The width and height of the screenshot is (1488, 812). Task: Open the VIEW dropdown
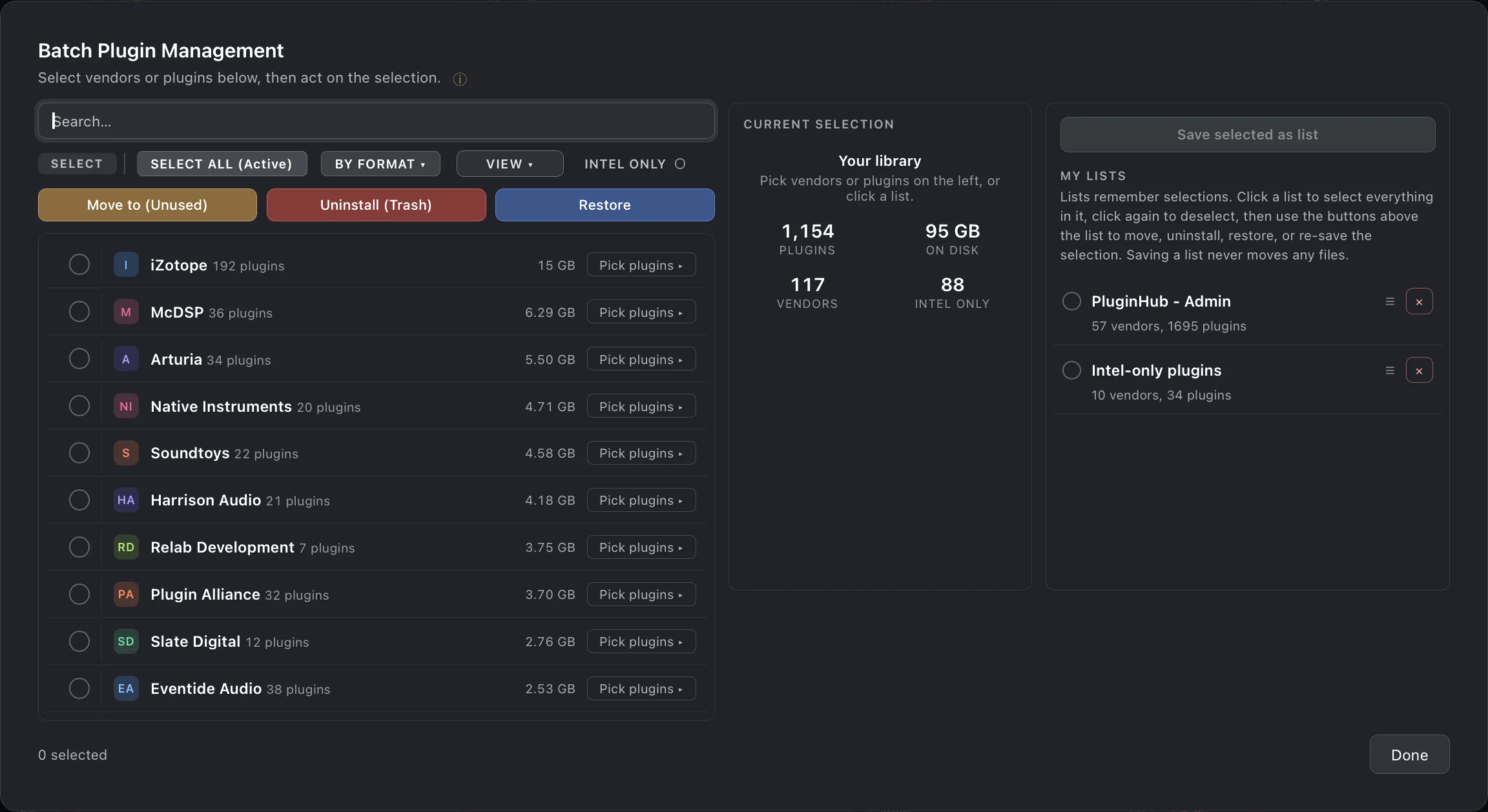[x=510, y=164]
